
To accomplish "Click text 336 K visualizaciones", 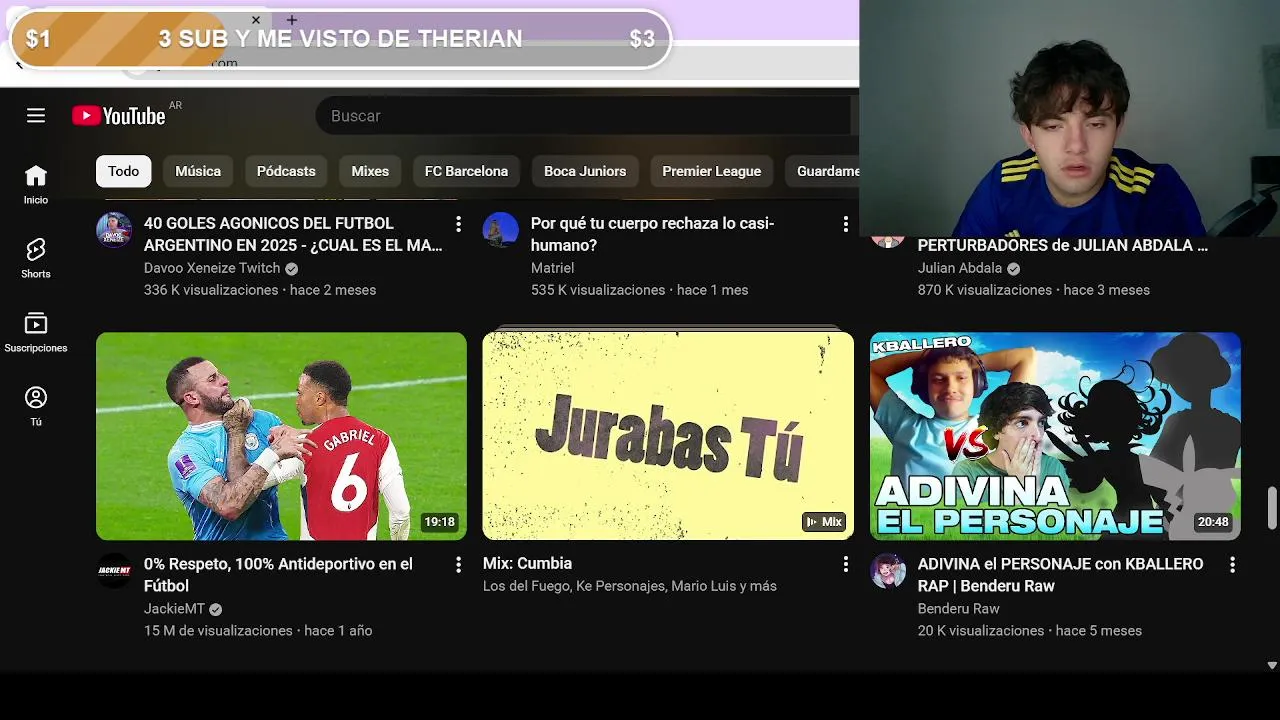I will [211, 290].
